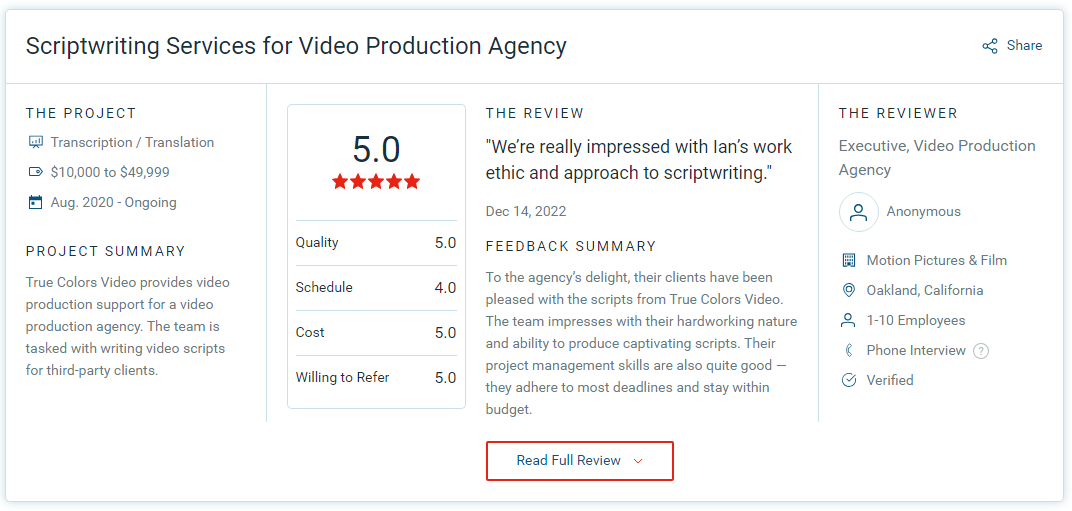Click the review quote about Ian's work
Viewport: 1072px width, 511px height.
pos(639,160)
